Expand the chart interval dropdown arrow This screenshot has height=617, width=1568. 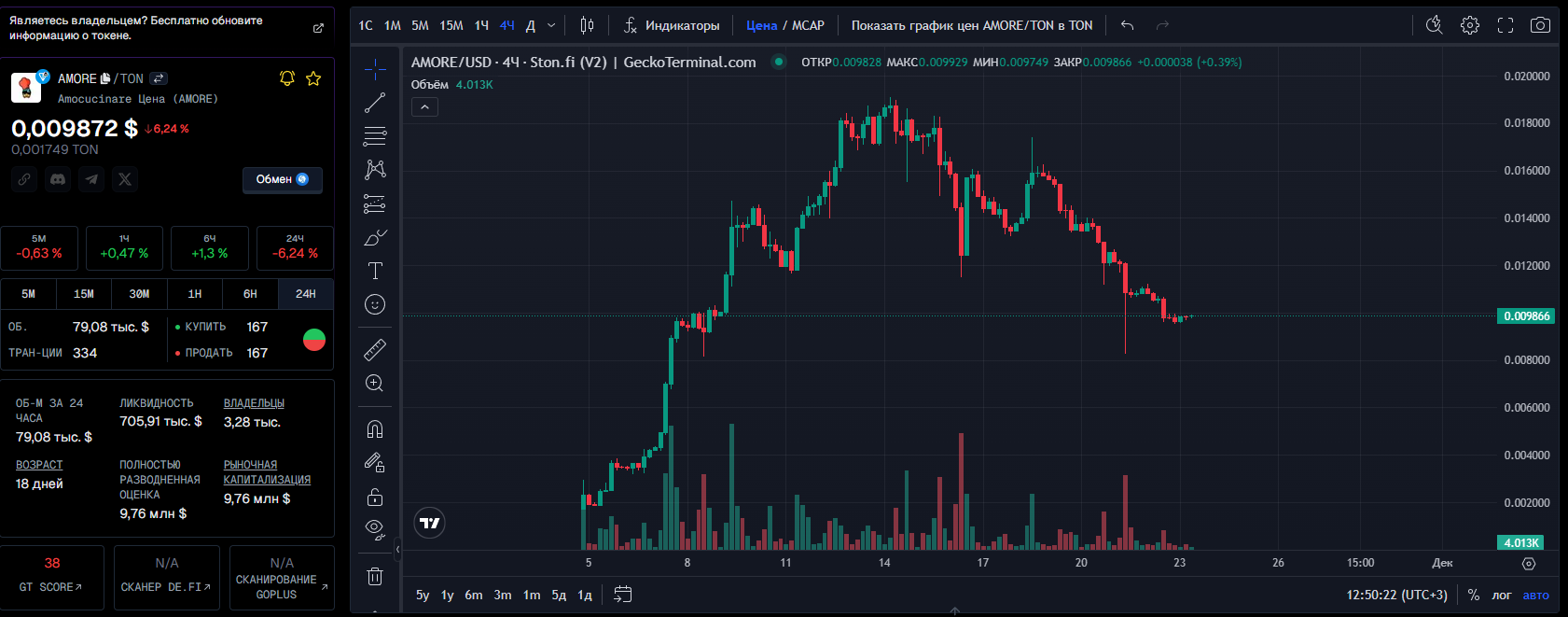point(551,25)
